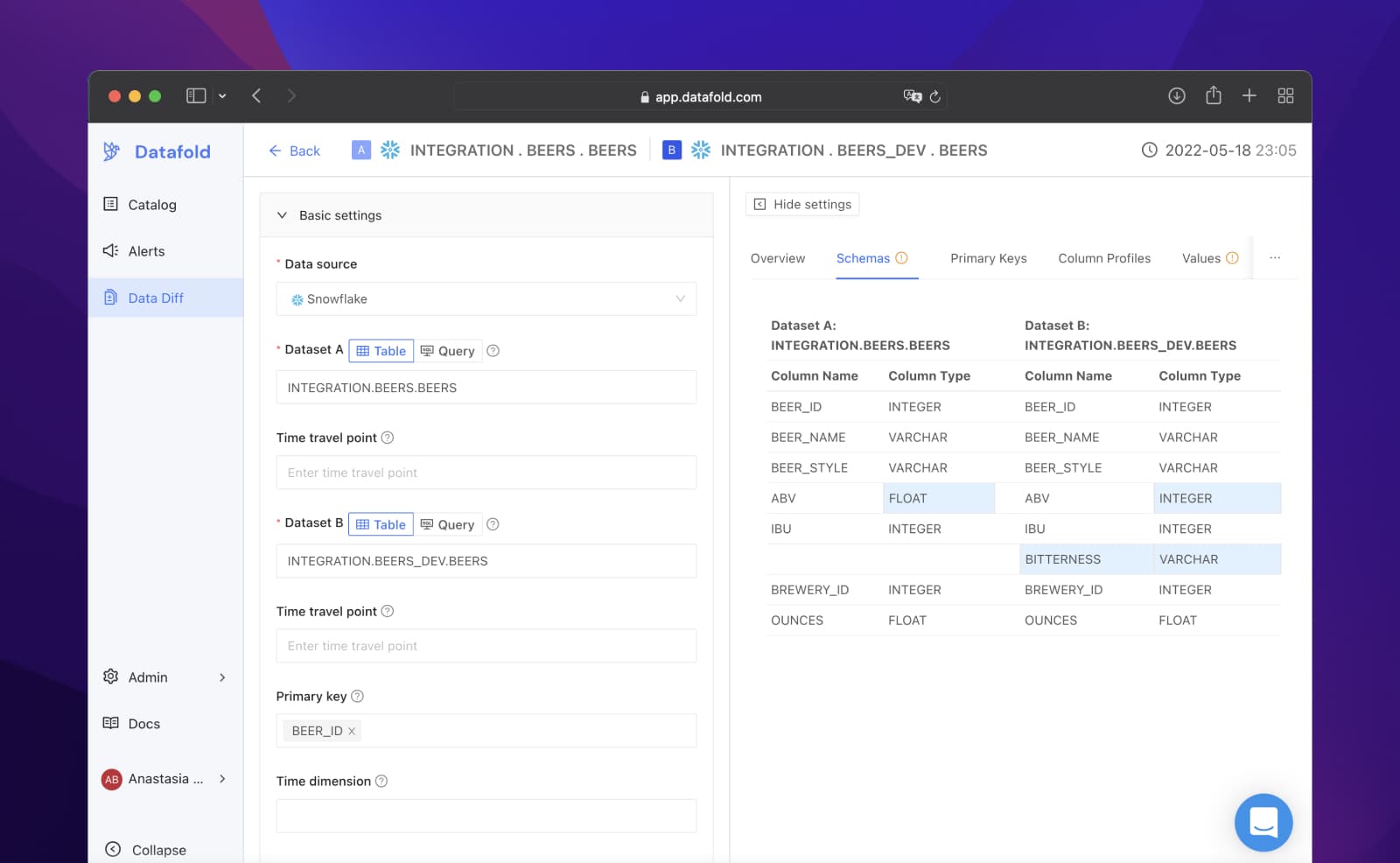Click the app.datafold.com address bar
Screen dimensions: 1400x863
point(700,96)
